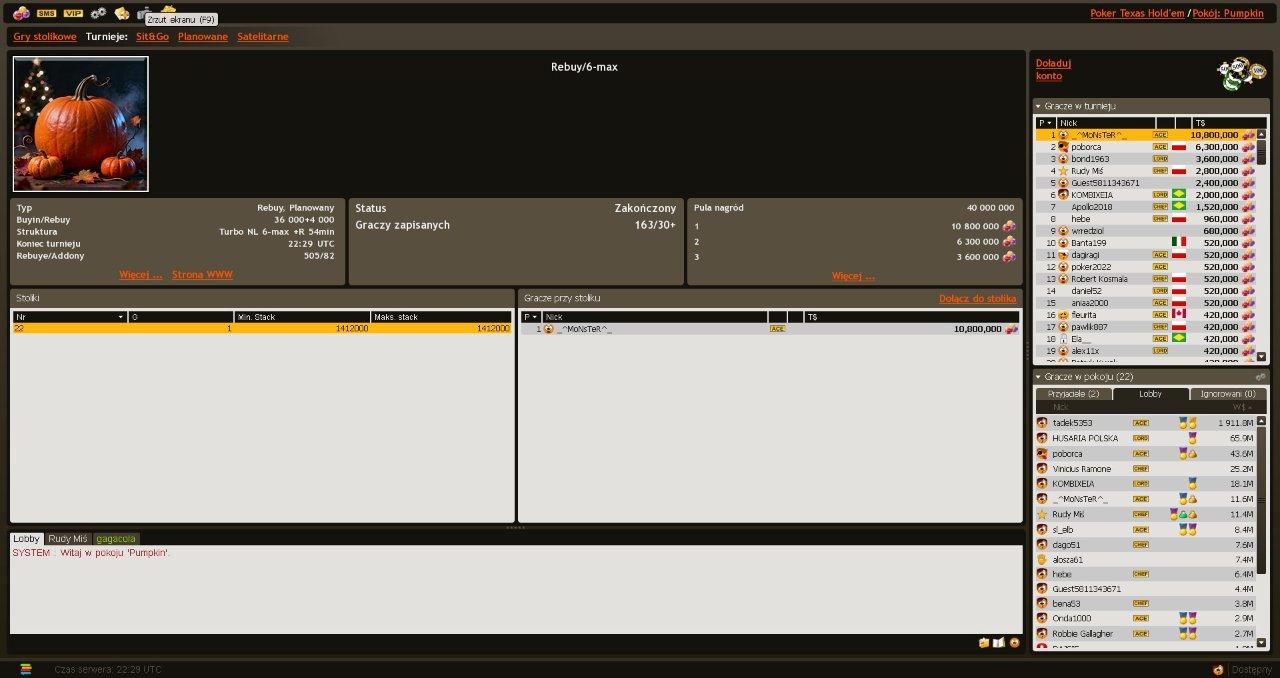
Task: Open the VIP icon in toolbar
Action: point(73,13)
